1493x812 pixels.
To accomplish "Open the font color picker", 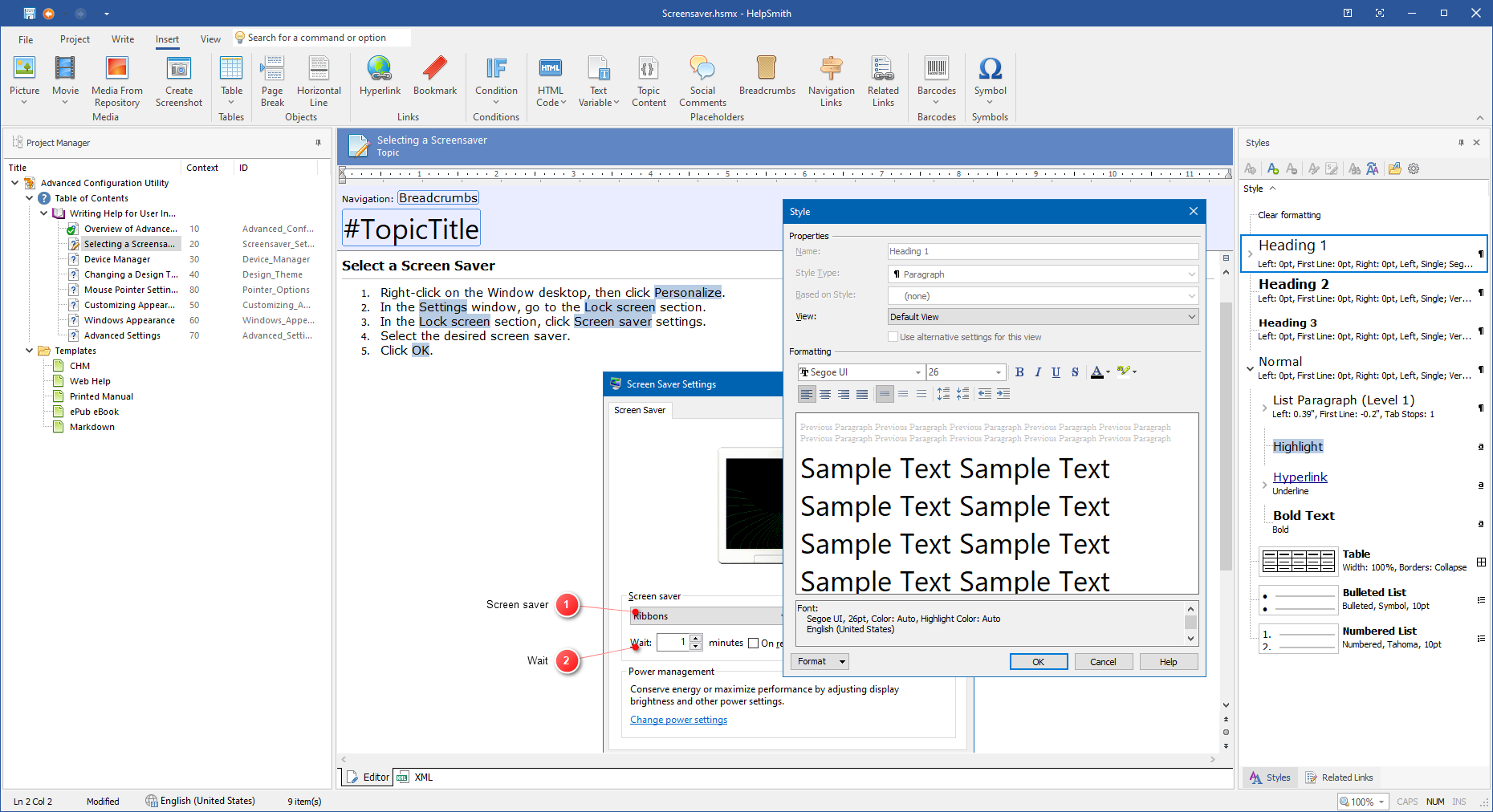I will (x=1108, y=372).
